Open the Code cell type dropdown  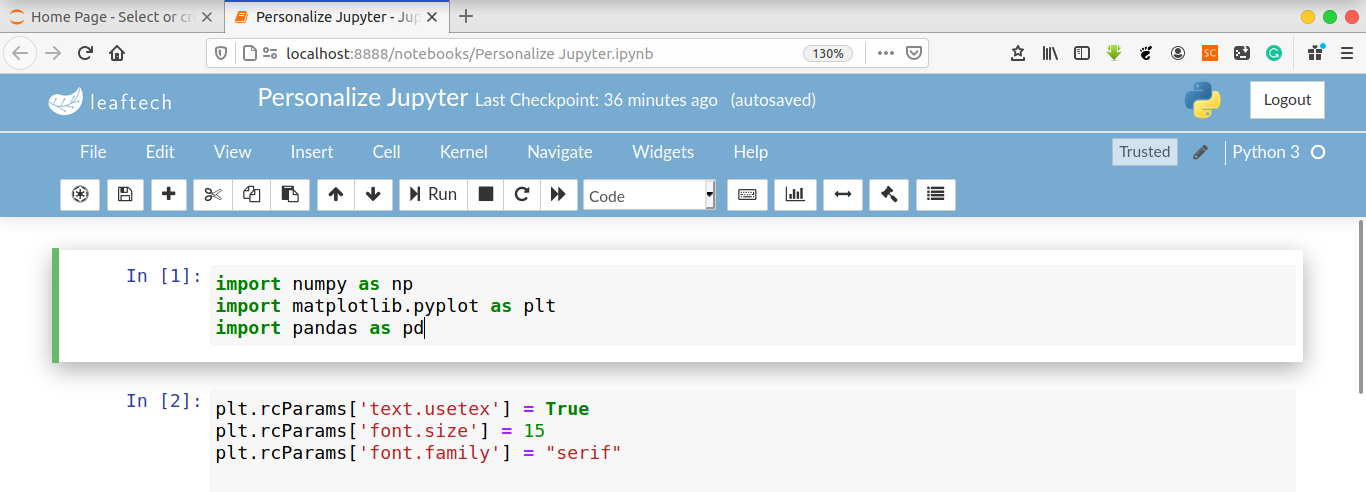650,196
